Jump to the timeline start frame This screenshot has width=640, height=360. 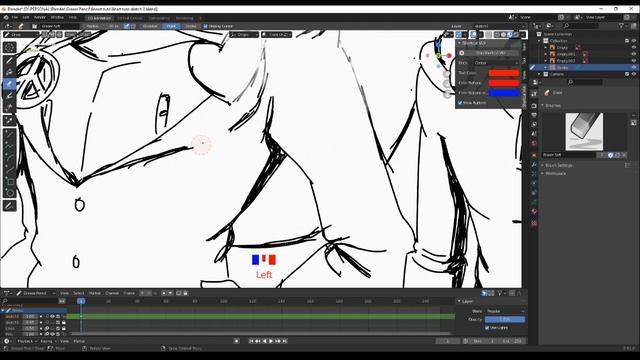click(x=251, y=341)
